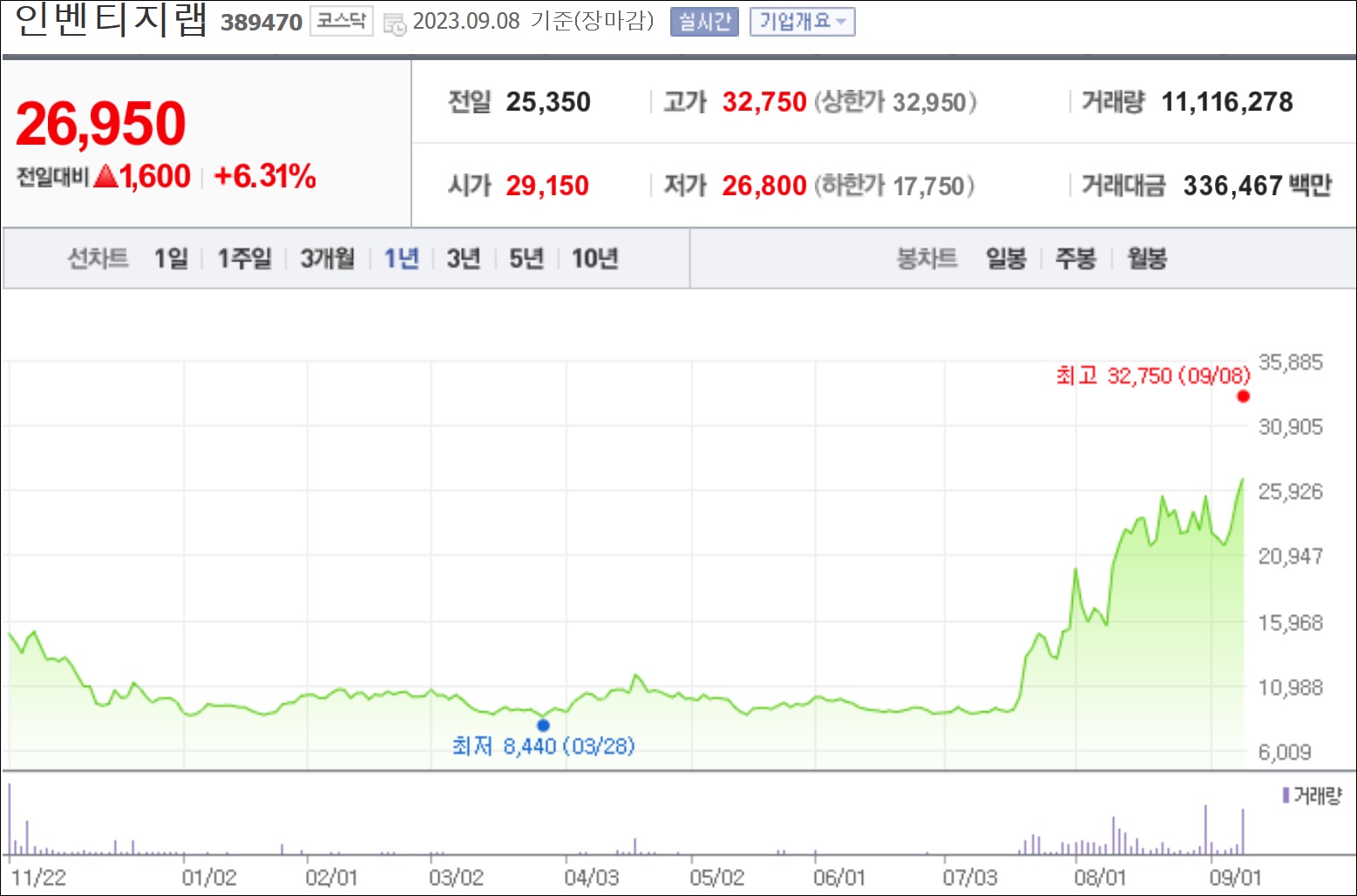Viewport: 1357px width, 896px height.
Task: Open the 기업개요 dropdown
Action: 803,22
